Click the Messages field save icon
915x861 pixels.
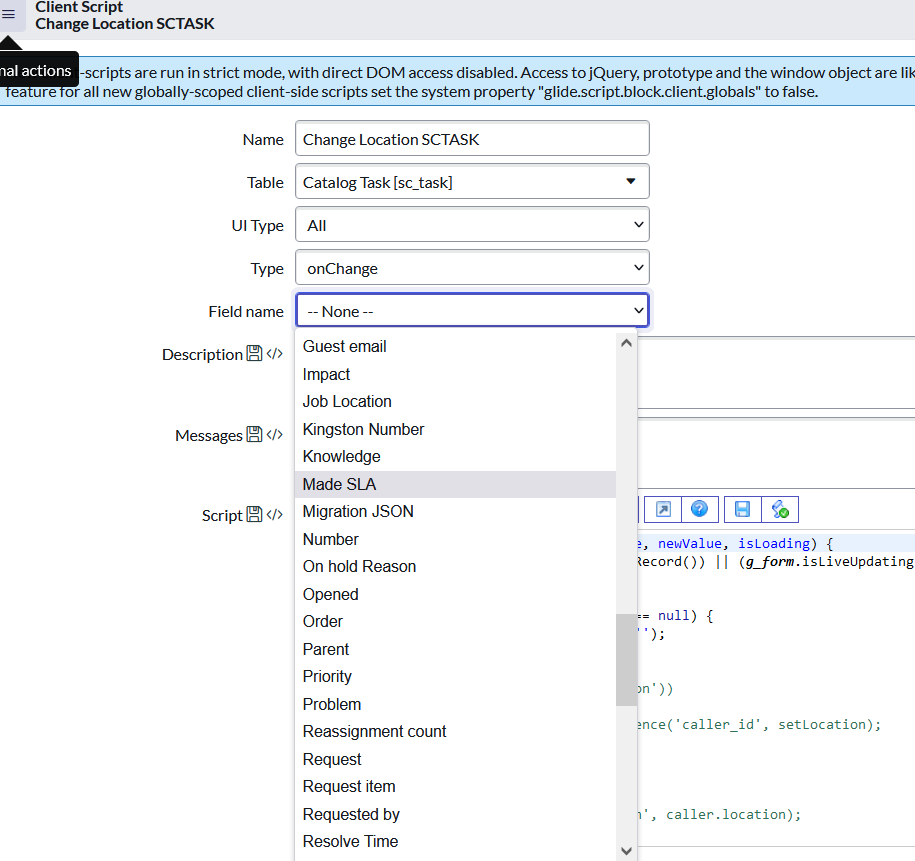254,434
